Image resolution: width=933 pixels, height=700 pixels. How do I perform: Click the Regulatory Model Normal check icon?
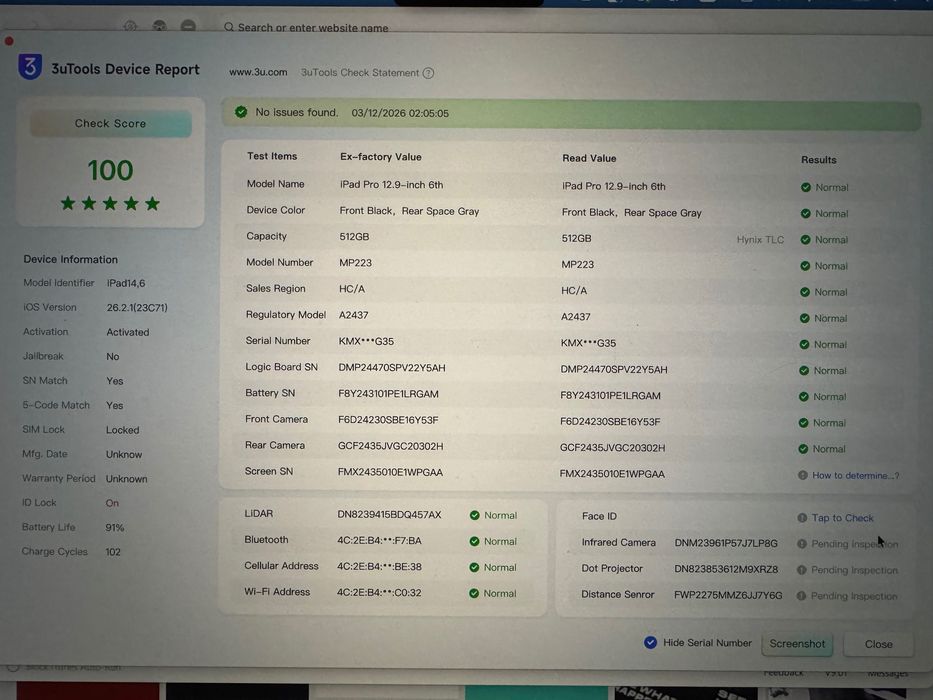(x=804, y=318)
